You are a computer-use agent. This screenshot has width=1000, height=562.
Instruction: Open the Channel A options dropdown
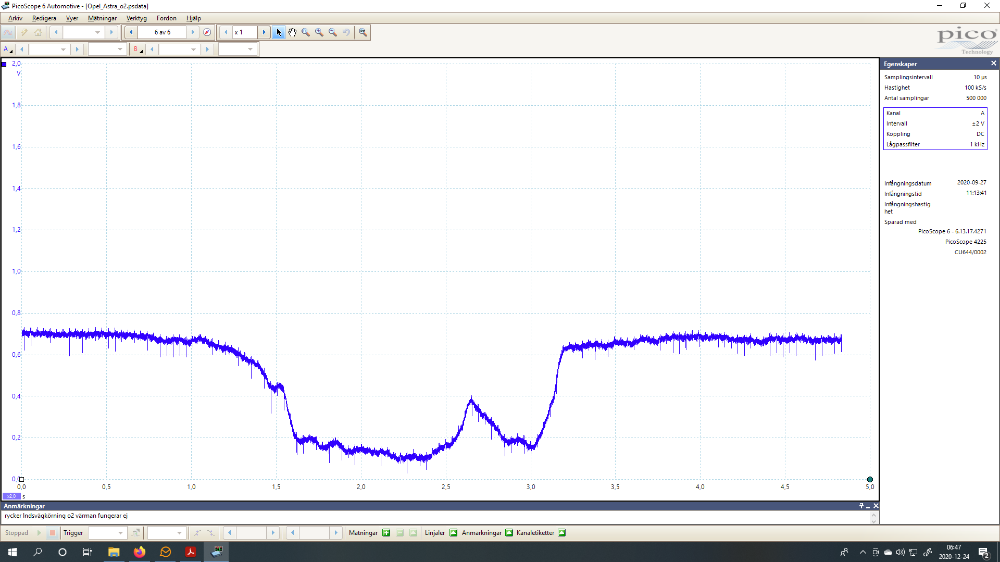pos(9,49)
